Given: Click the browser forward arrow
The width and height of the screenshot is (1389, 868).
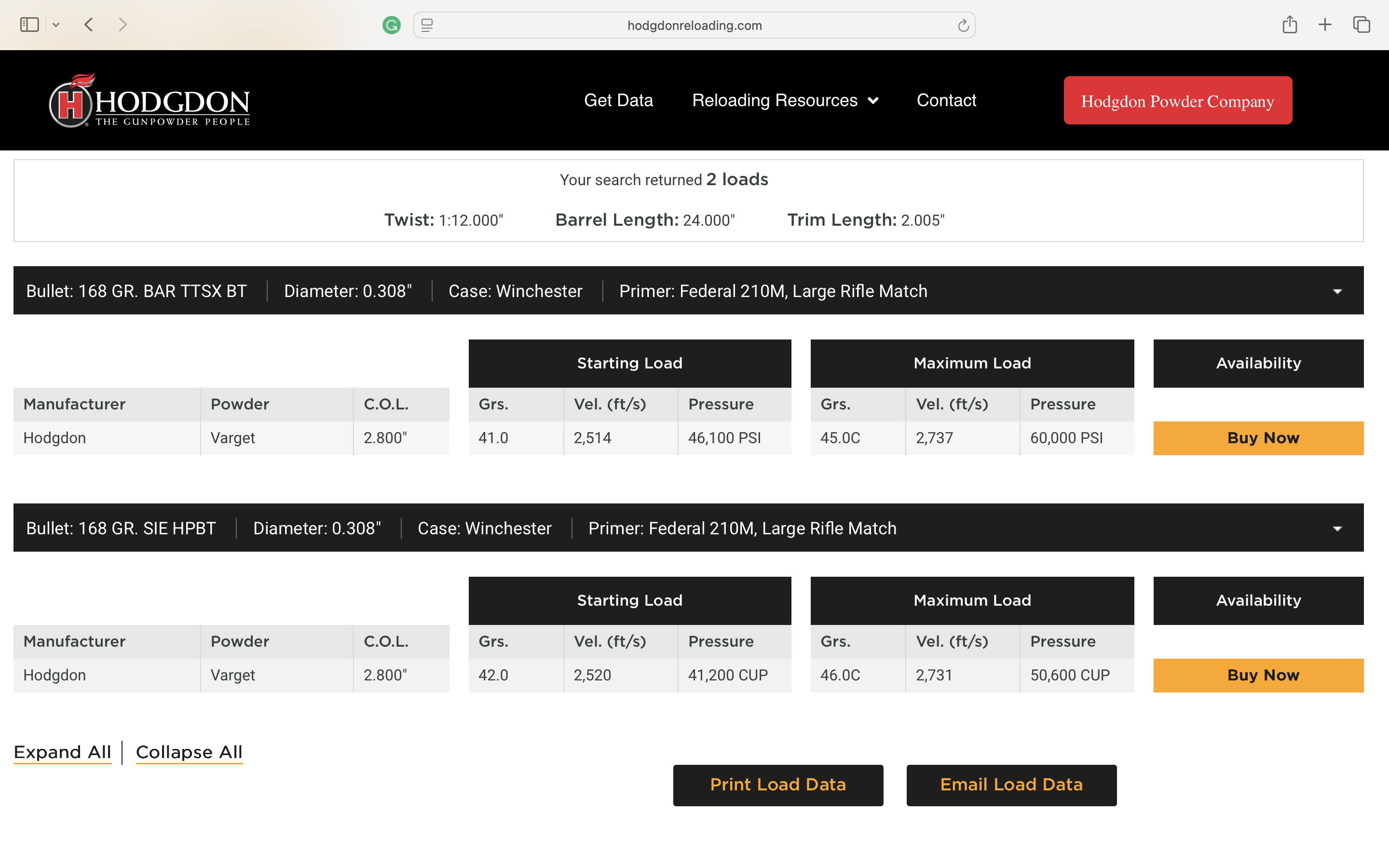Looking at the screenshot, I should 122,25.
